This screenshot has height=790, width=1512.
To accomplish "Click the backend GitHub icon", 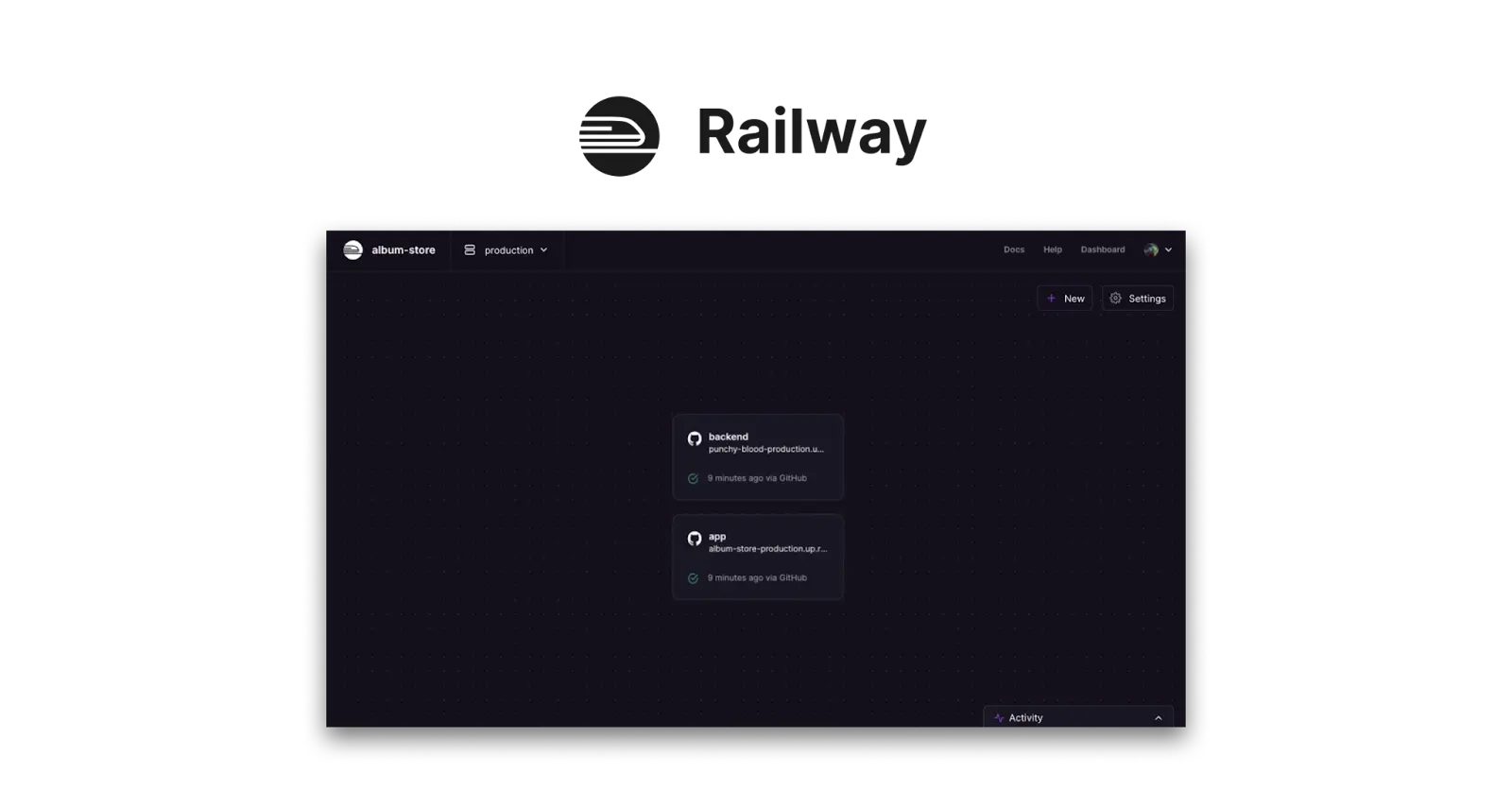I will [695, 438].
